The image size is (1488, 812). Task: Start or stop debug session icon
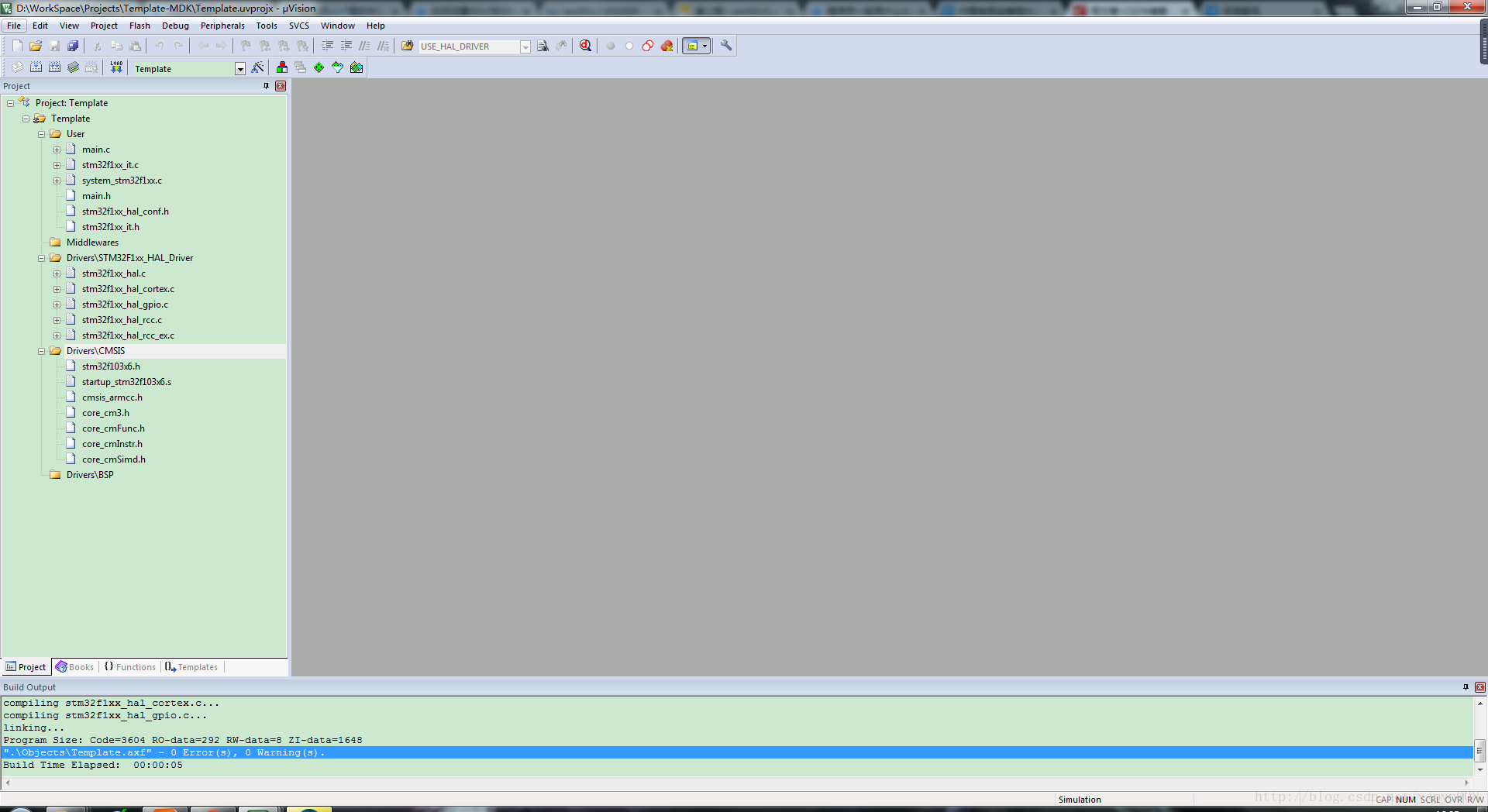[586, 46]
